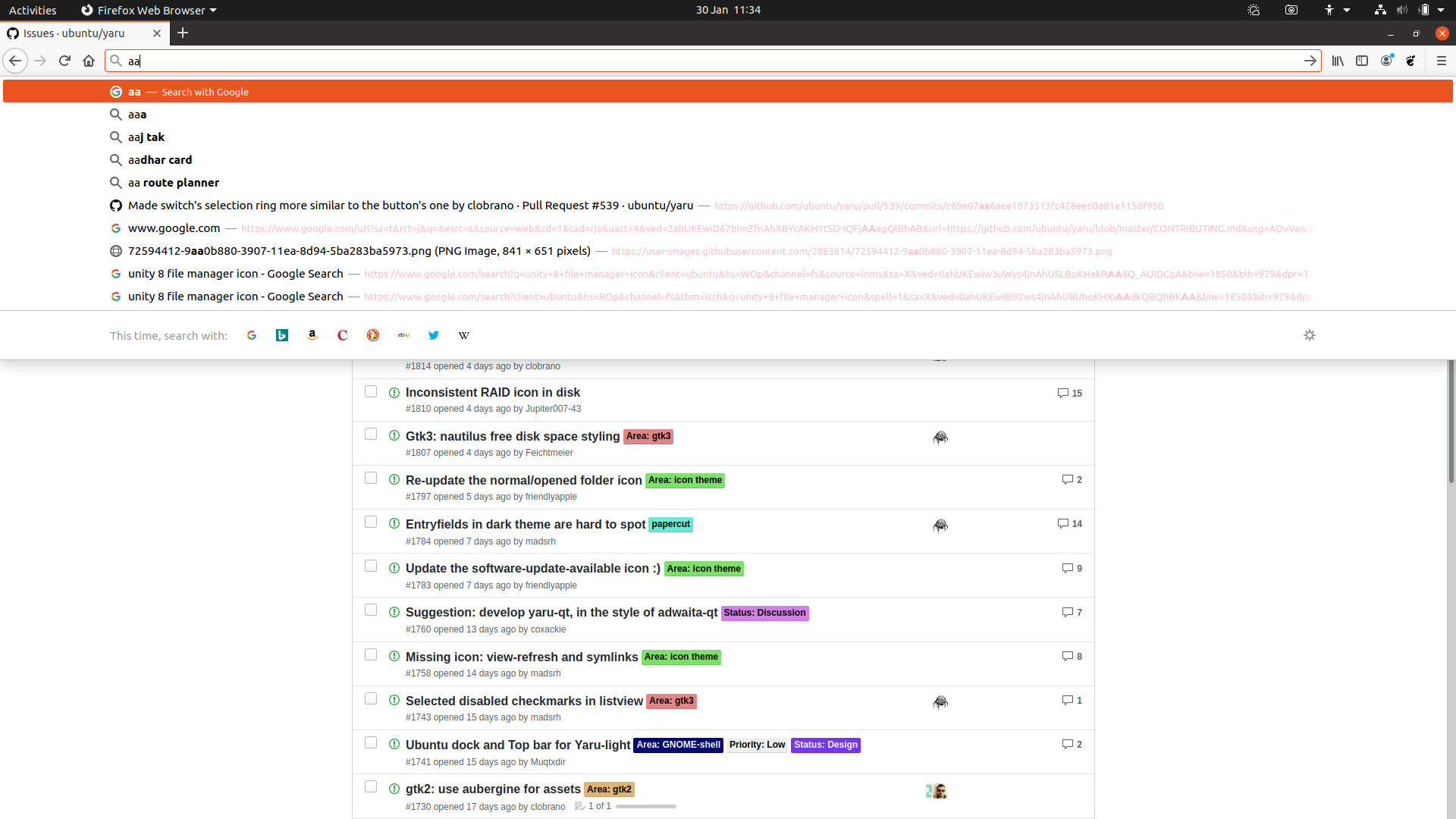The height and width of the screenshot is (819, 1456).
Task: Switch to the 'Issues · ubuntu/yaru' tab
Action: click(x=74, y=33)
